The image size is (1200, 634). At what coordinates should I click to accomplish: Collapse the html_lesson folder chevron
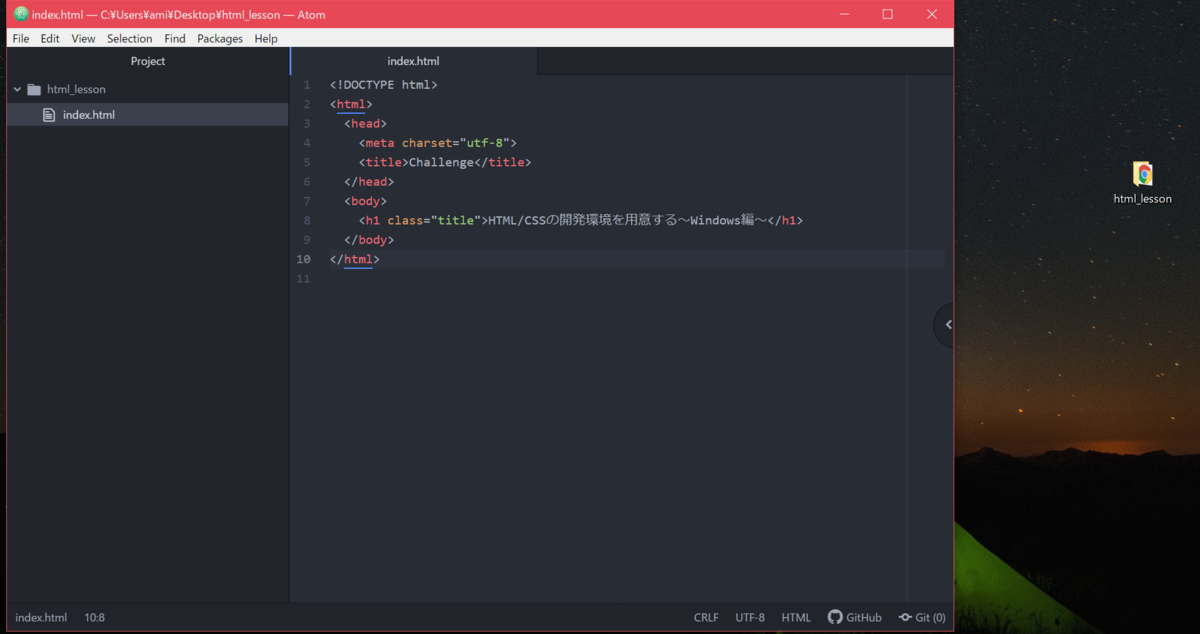[17, 89]
